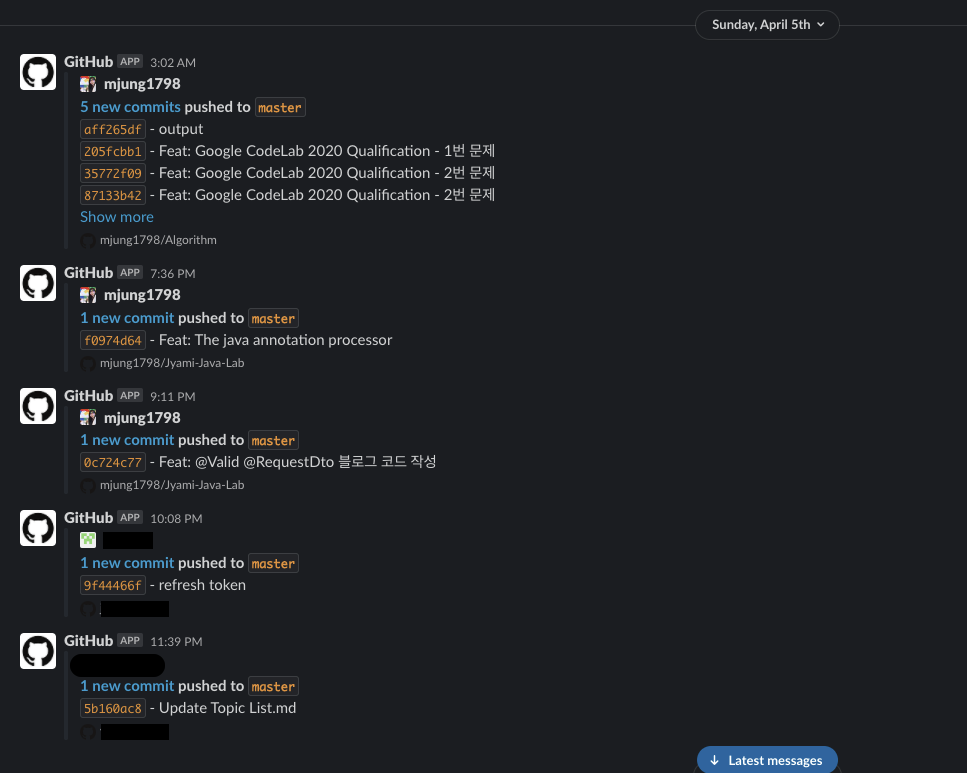Open commit hash 0c724c77
Image resolution: width=967 pixels, height=773 pixels.
113,462
